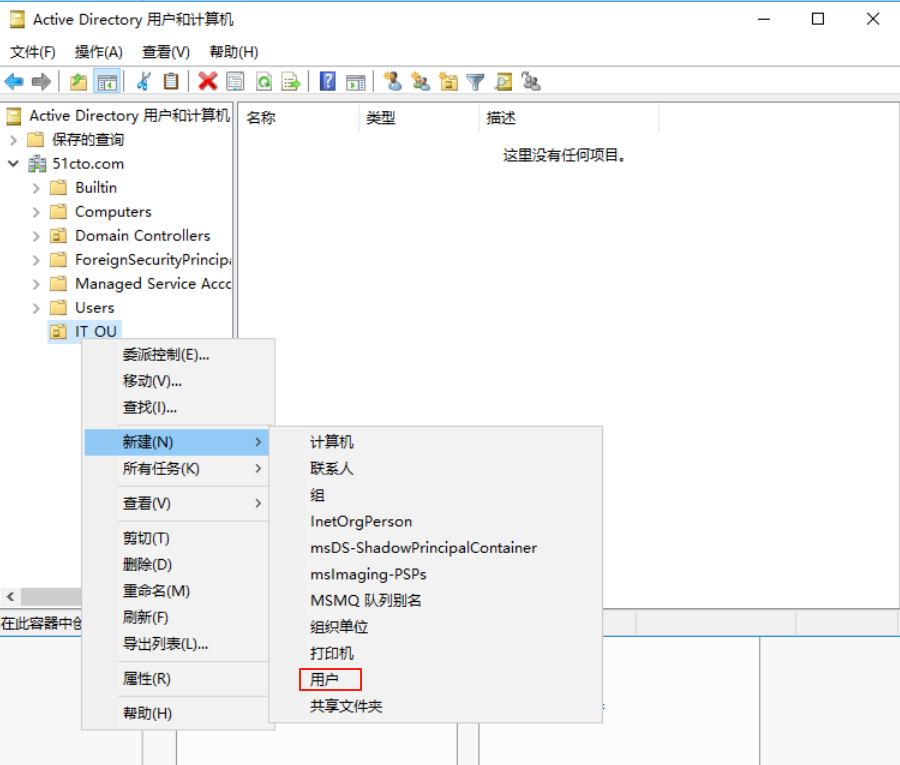Click the 名称 column header
Viewport: 900px width, 765px height.
click(262, 118)
